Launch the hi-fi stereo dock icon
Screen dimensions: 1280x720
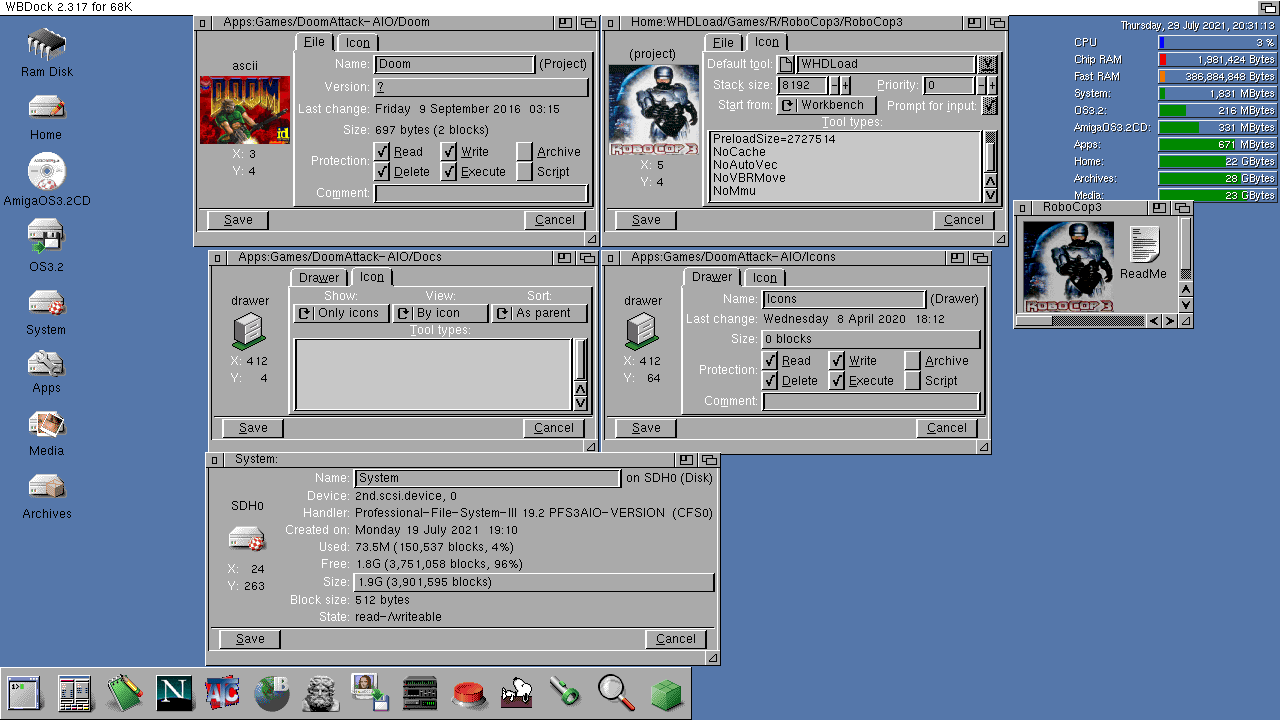pyautogui.click(x=420, y=693)
